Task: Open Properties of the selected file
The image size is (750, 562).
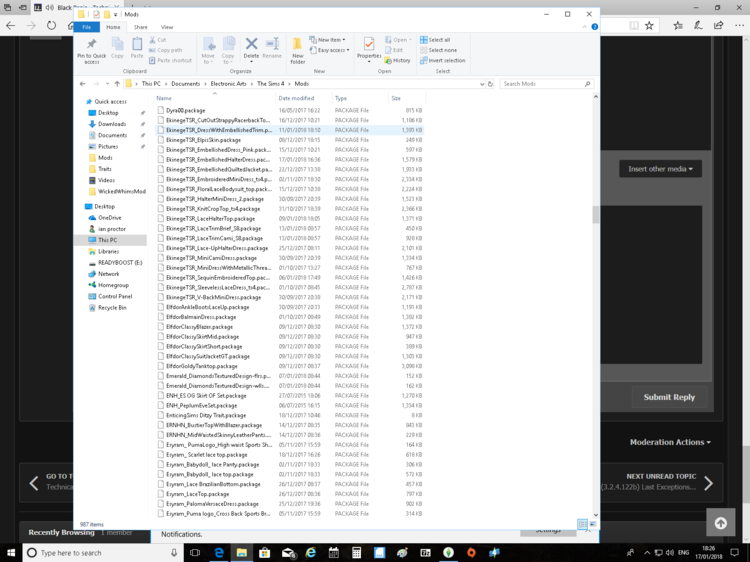Action: 369,50
